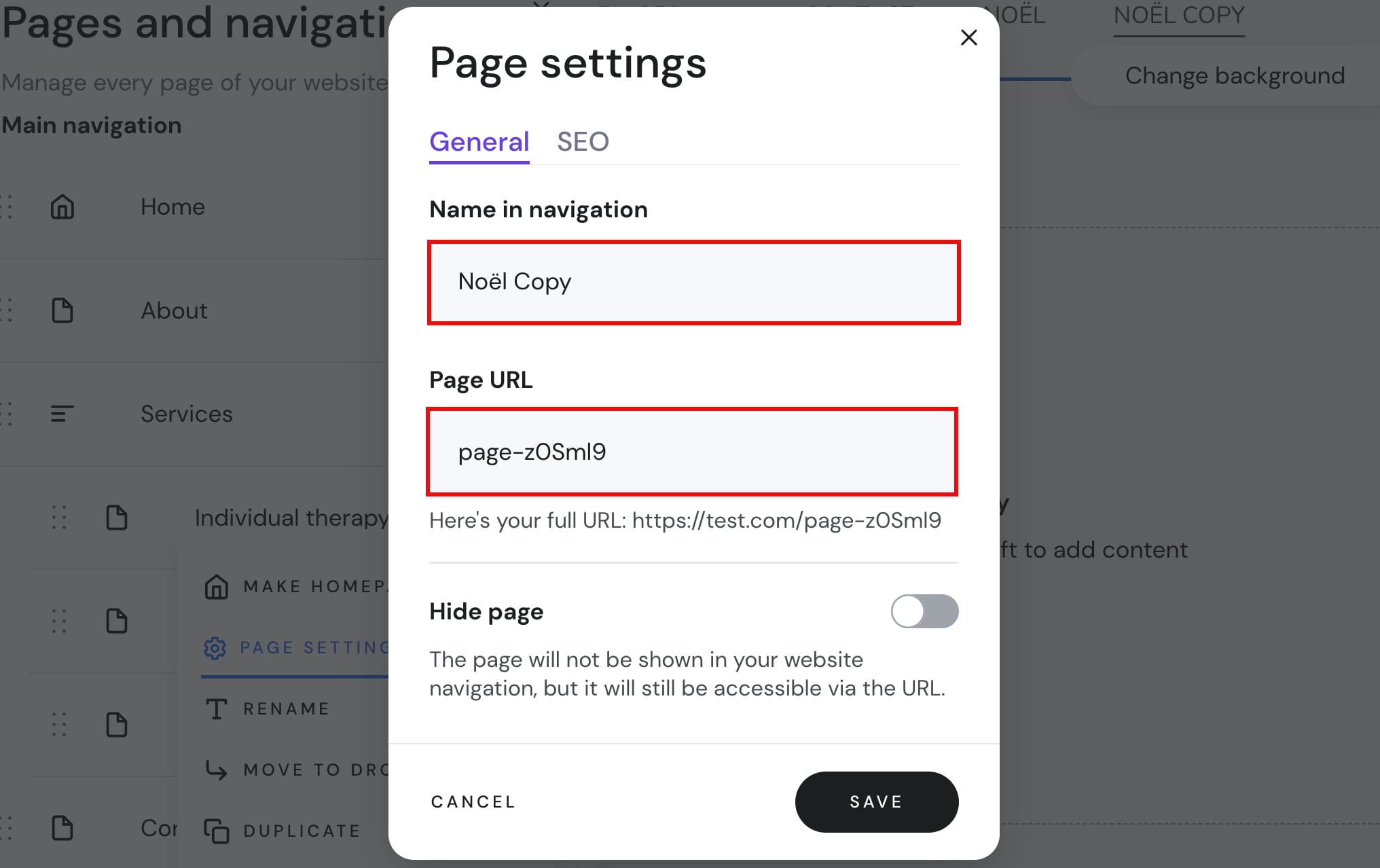Click the About page document icon
The image size is (1380, 868).
[x=62, y=310]
